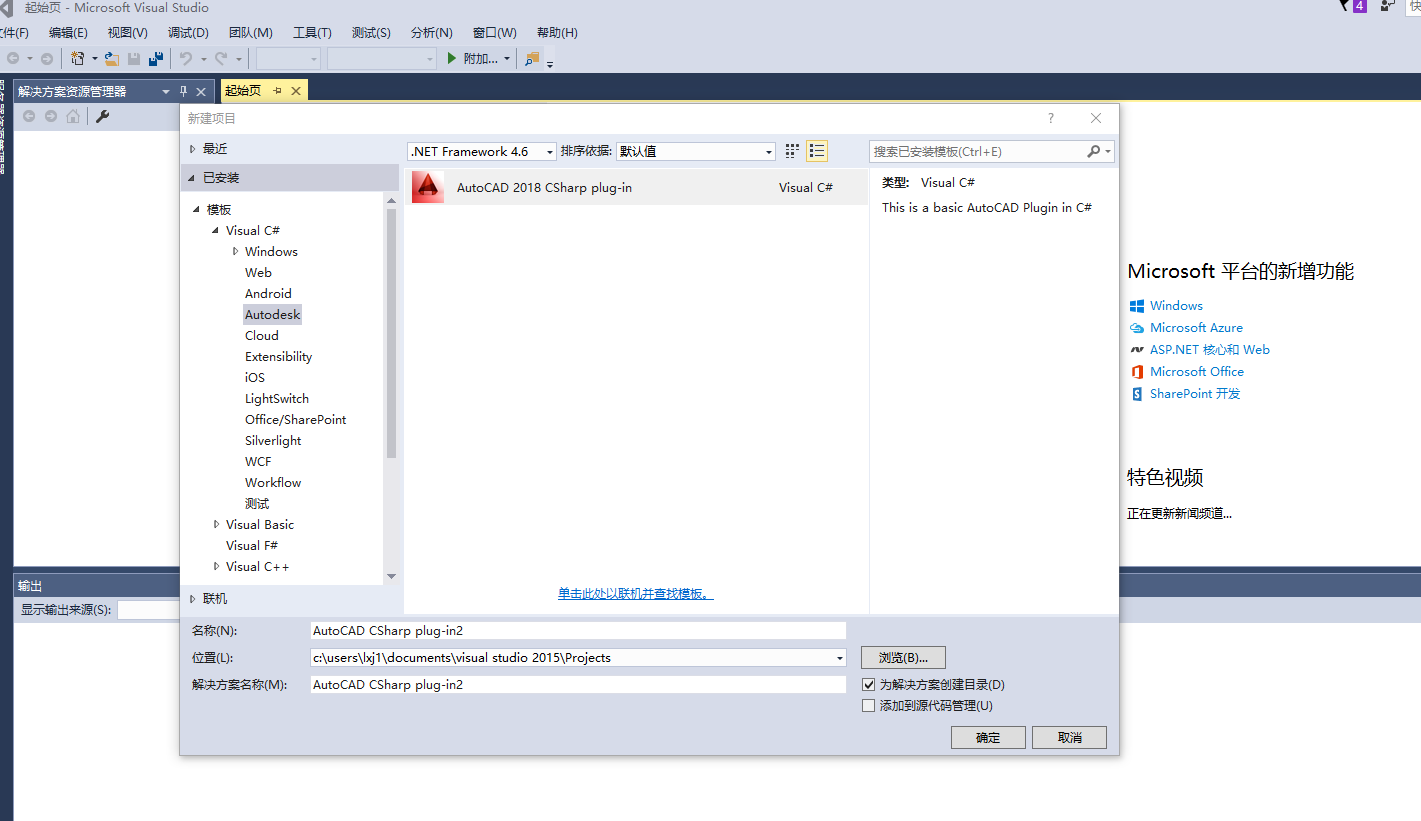1421x821 pixels.
Task: Expand the 联机 online section
Action: (193, 599)
